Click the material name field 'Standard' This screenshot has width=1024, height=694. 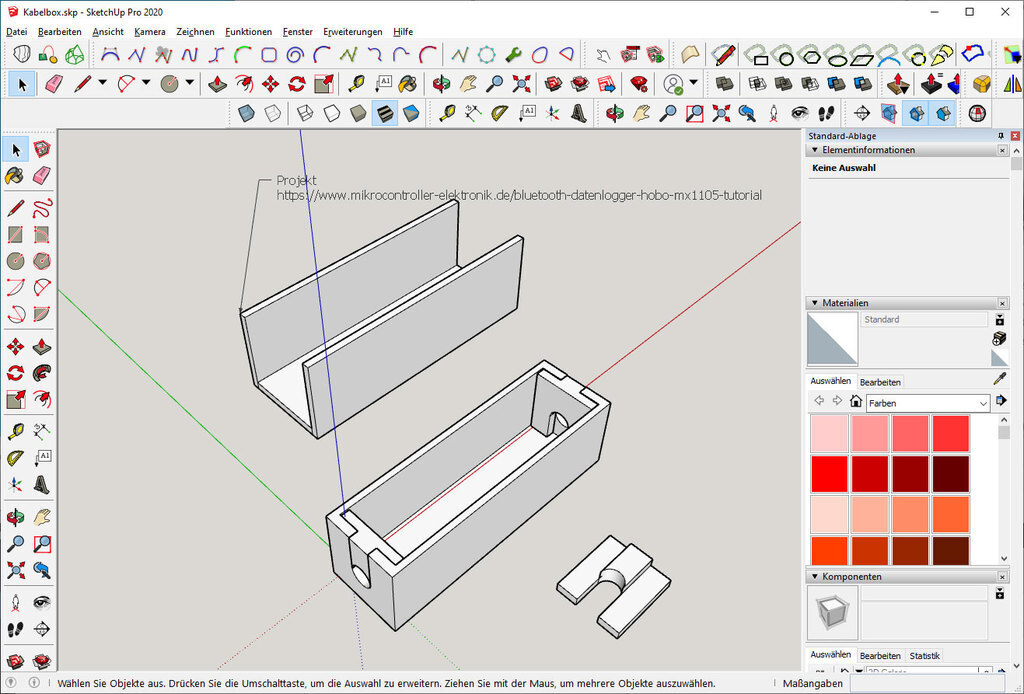[x=923, y=320]
